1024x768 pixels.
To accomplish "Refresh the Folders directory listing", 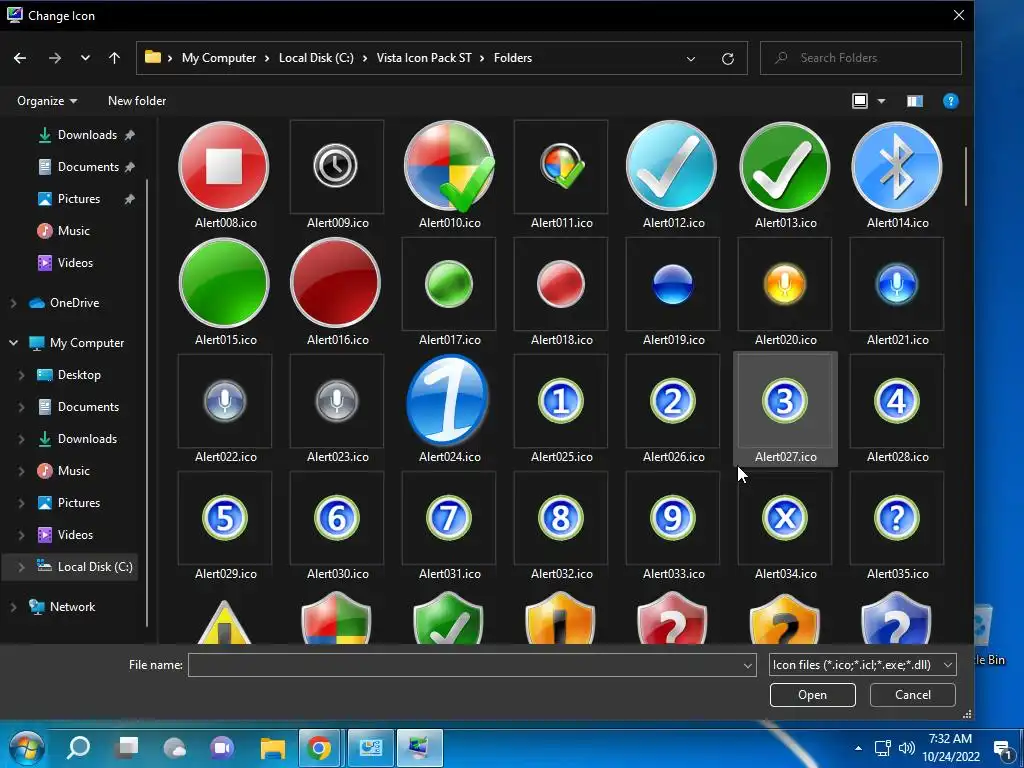I will 728,59.
